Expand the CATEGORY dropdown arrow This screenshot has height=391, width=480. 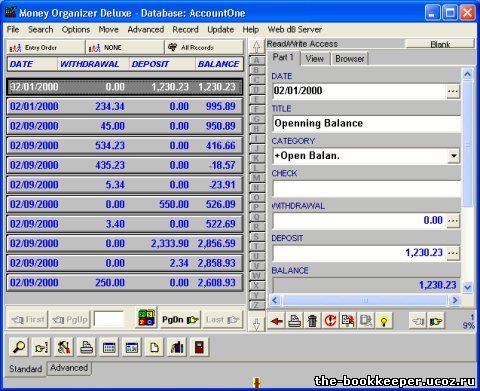click(453, 156)
